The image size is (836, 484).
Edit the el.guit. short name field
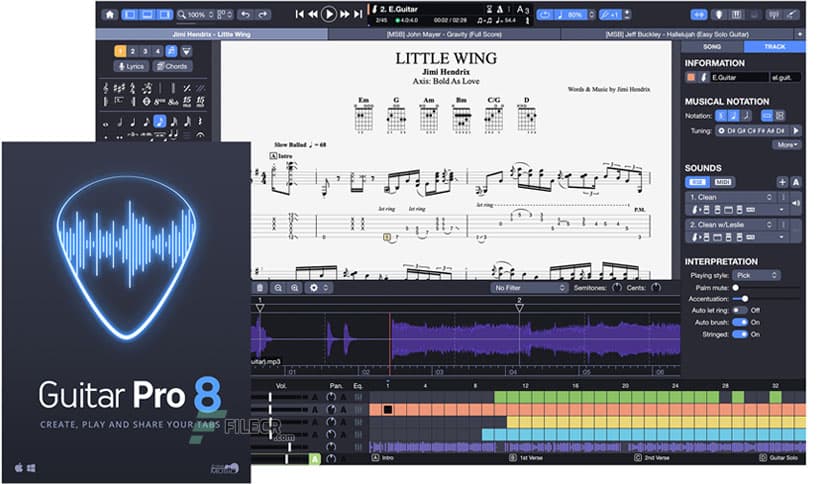click(785, 77)
